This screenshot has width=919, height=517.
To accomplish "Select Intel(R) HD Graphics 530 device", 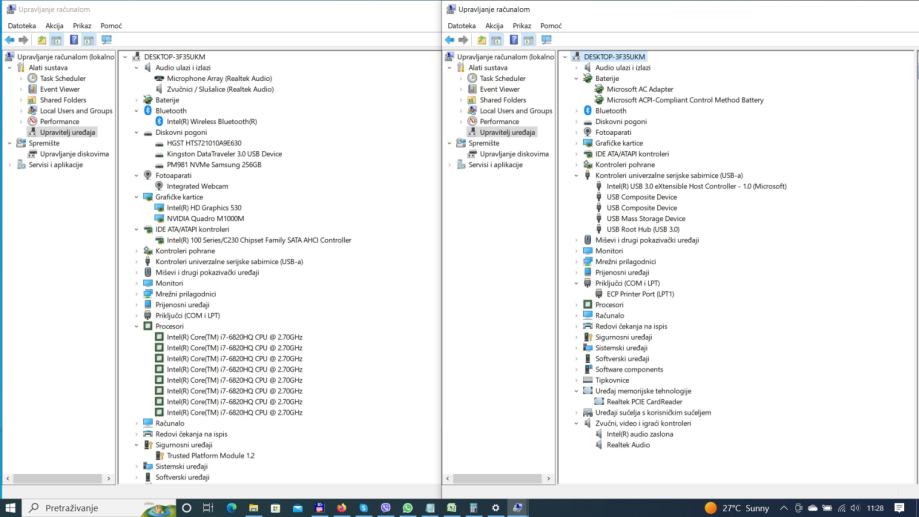I will click(x=204, y=208).
